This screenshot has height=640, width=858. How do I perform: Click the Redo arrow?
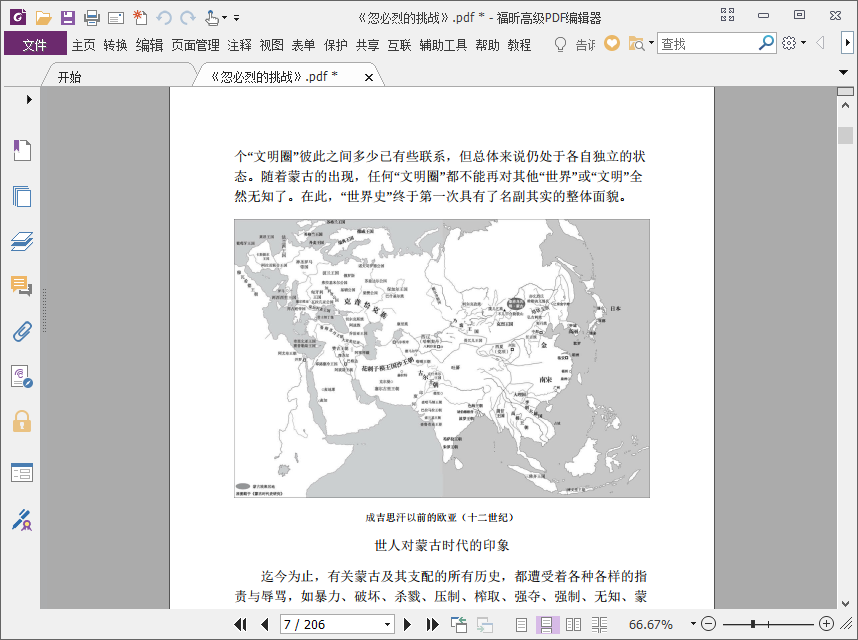(188, 18)
